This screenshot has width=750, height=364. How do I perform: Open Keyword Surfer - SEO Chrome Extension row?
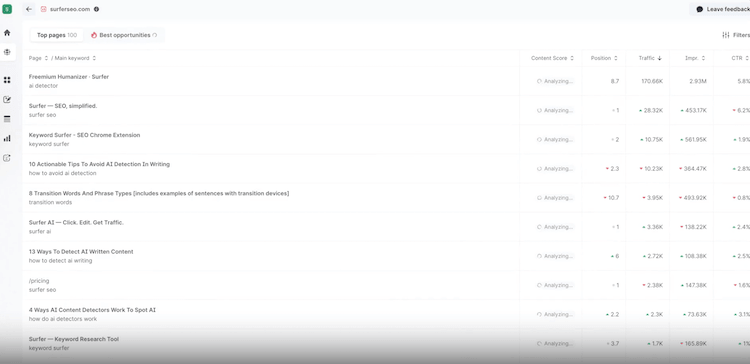(84, 135)
